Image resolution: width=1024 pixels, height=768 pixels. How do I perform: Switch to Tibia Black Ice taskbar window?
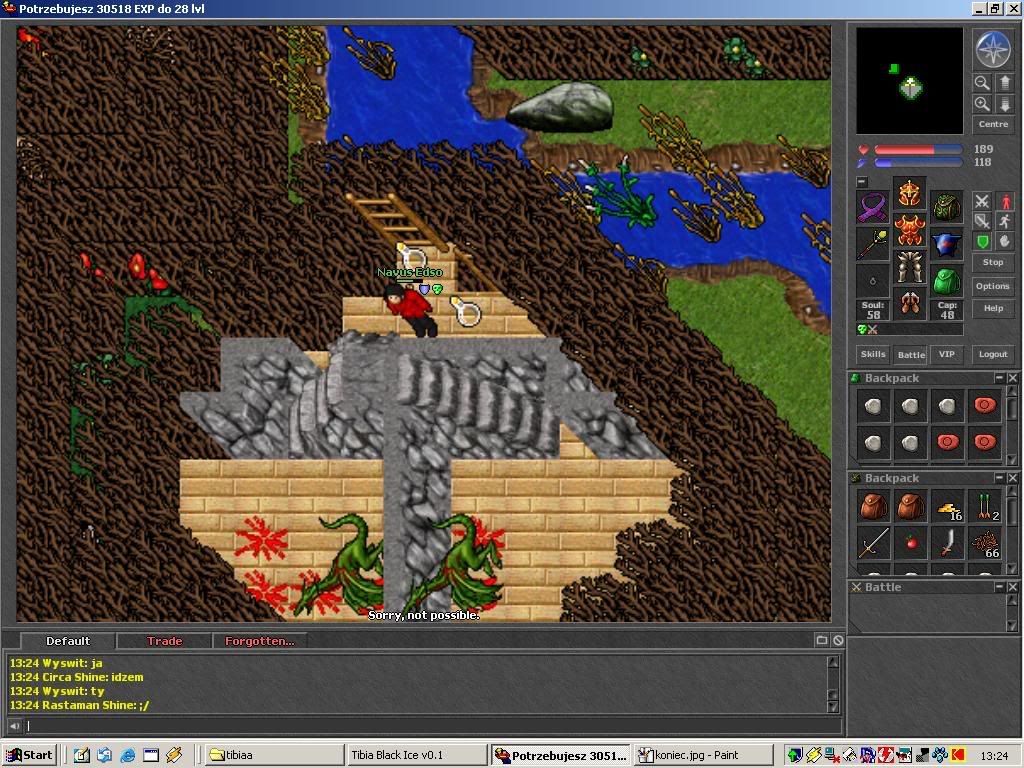tap(417, 756)
